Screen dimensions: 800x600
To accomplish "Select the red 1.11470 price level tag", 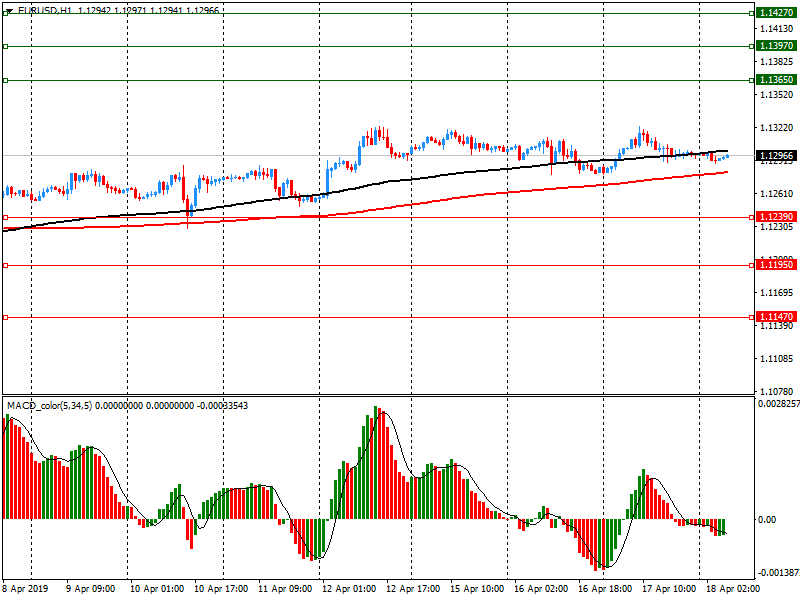I will 777,317.
